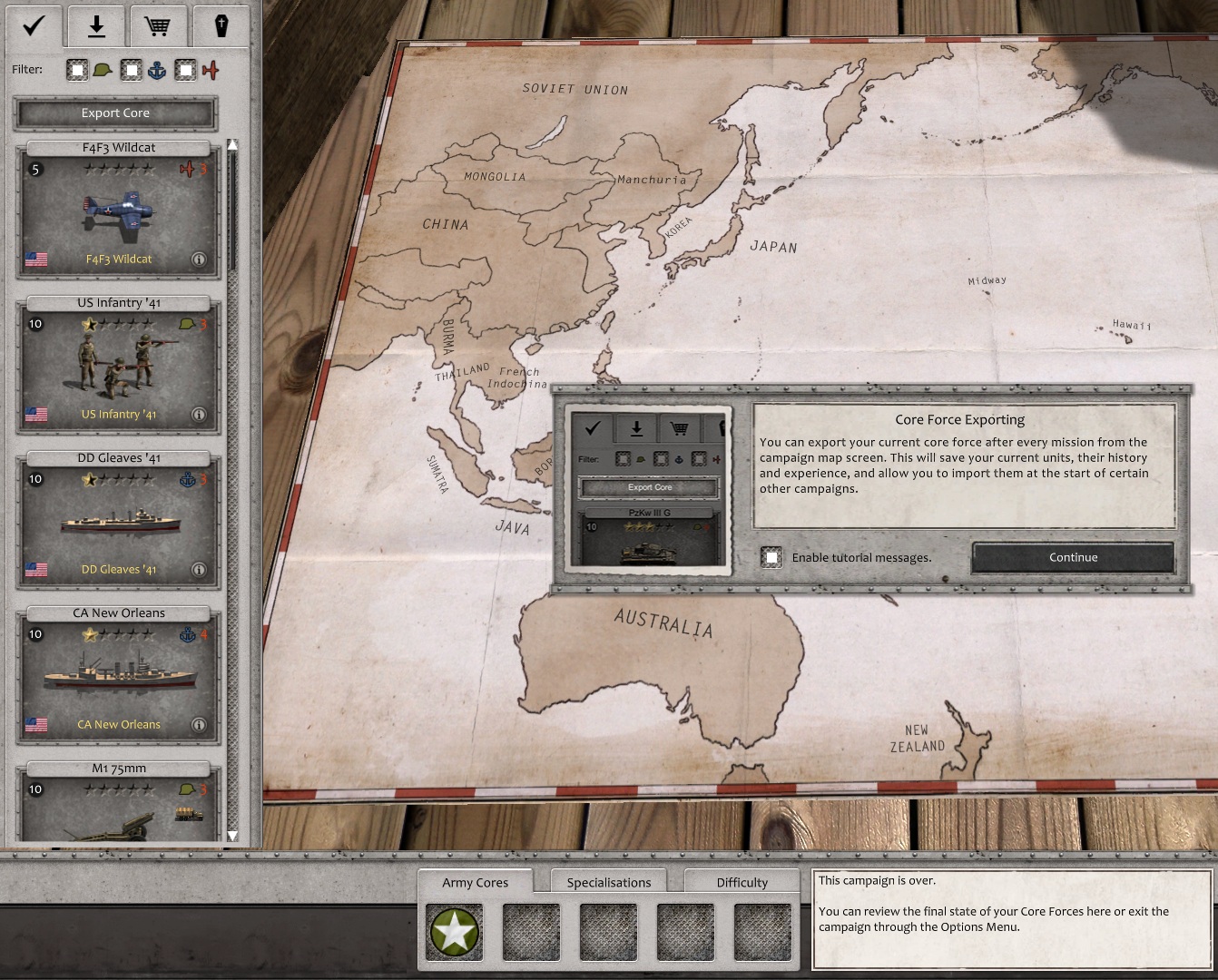Enable tutorial messages checkbox

tap(771, 557)
